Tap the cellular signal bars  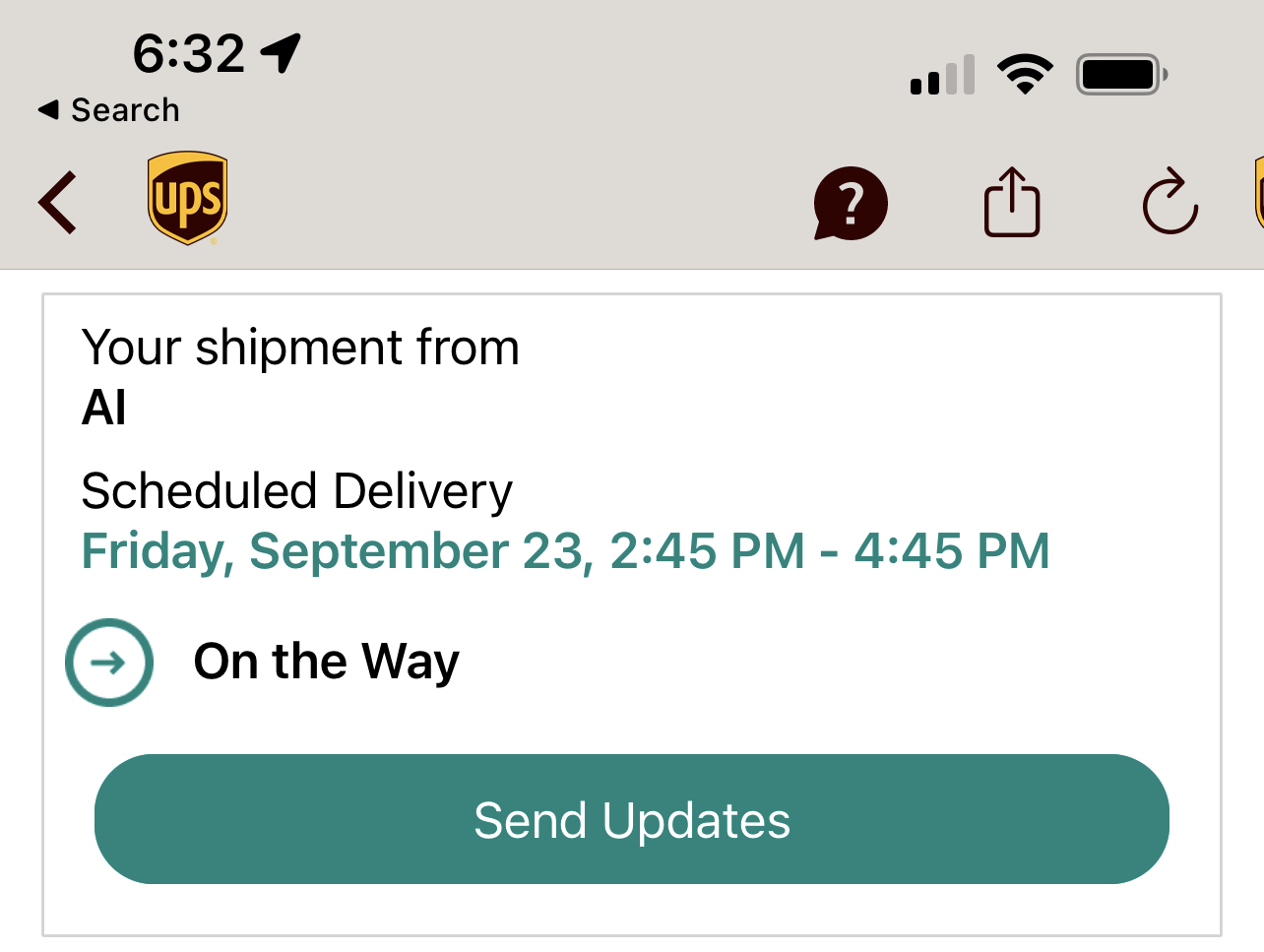point(942,76)
